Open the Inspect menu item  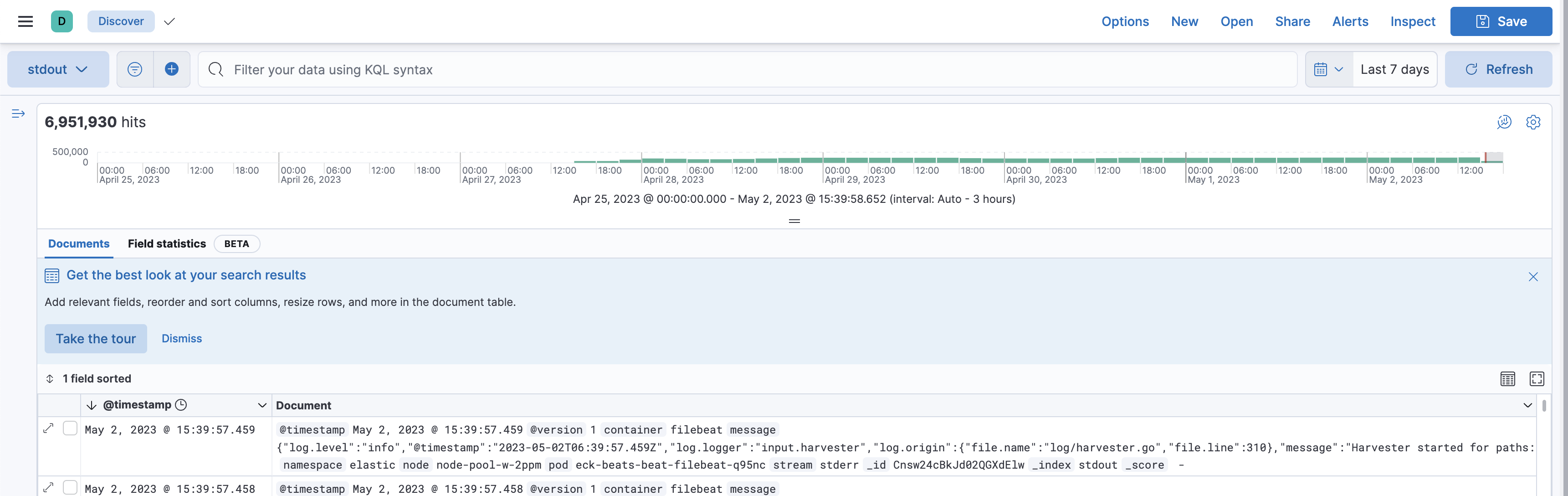[x=1412, y=21]
